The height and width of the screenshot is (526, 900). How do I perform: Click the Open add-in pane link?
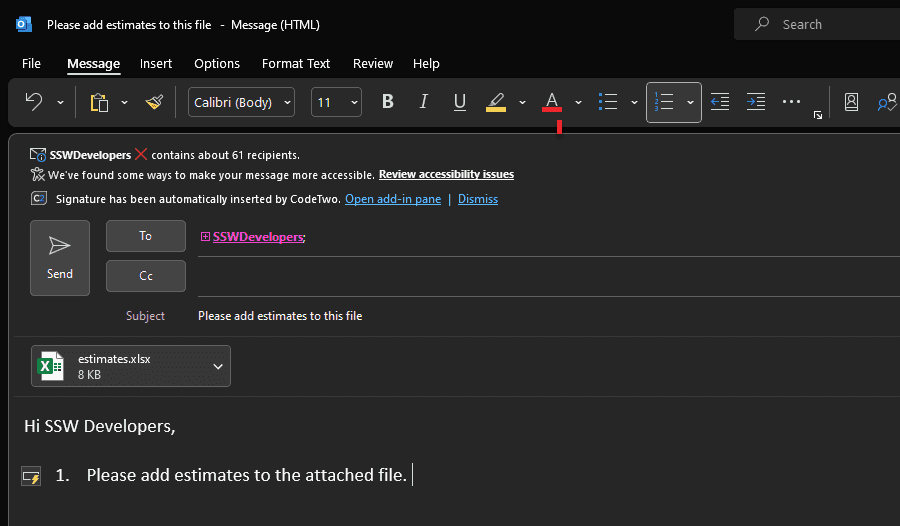coord(393,199)
